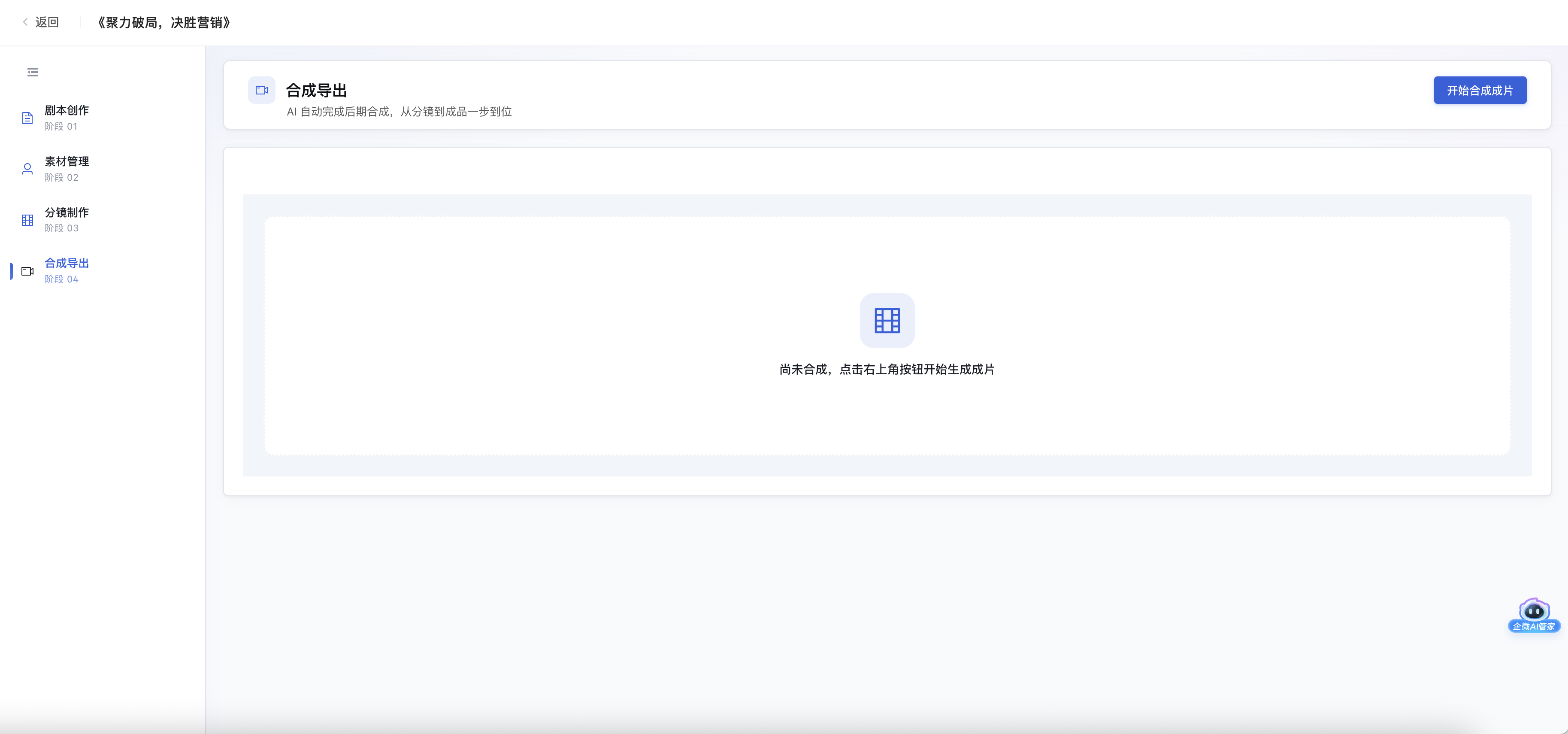Click the filmstrip icon in empty state

coord(887,321)
